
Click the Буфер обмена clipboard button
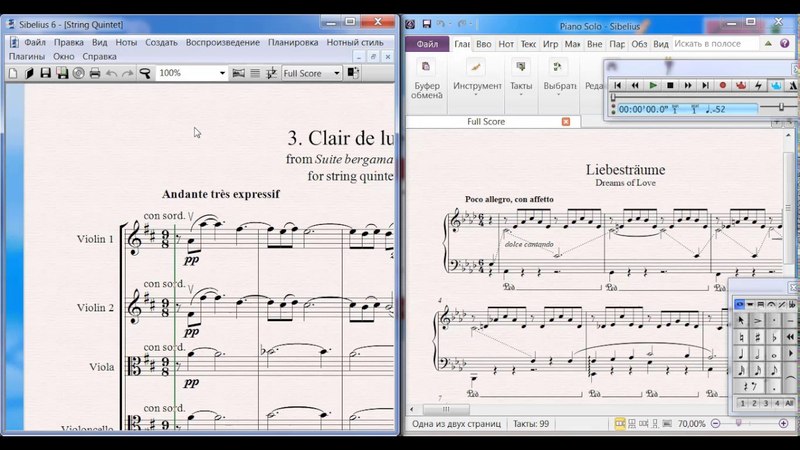(427, 81)
